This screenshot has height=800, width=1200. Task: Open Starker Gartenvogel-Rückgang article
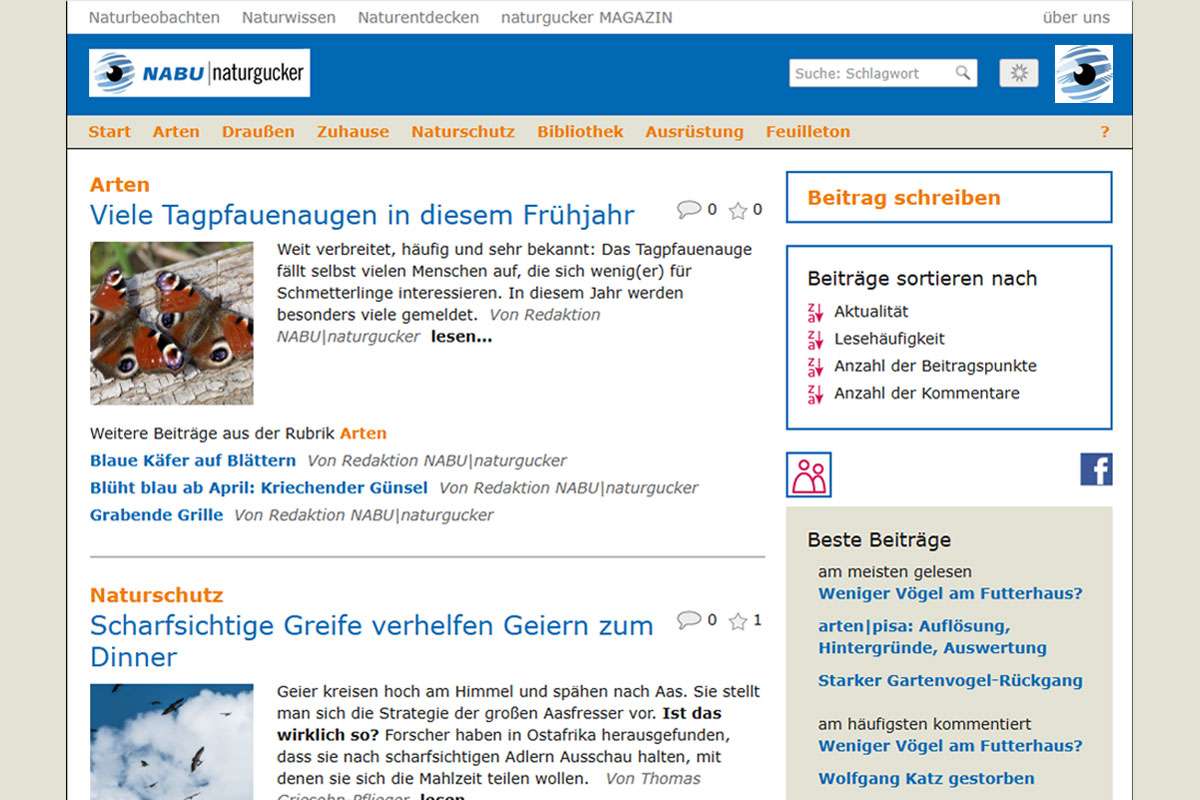click(950, 681)
